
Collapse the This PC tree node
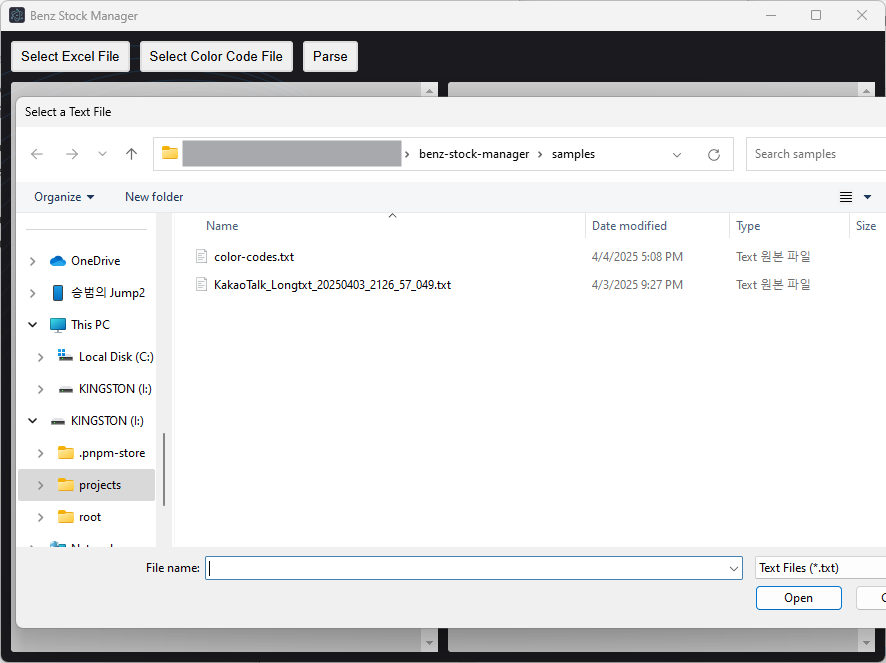tap(33, 325)
